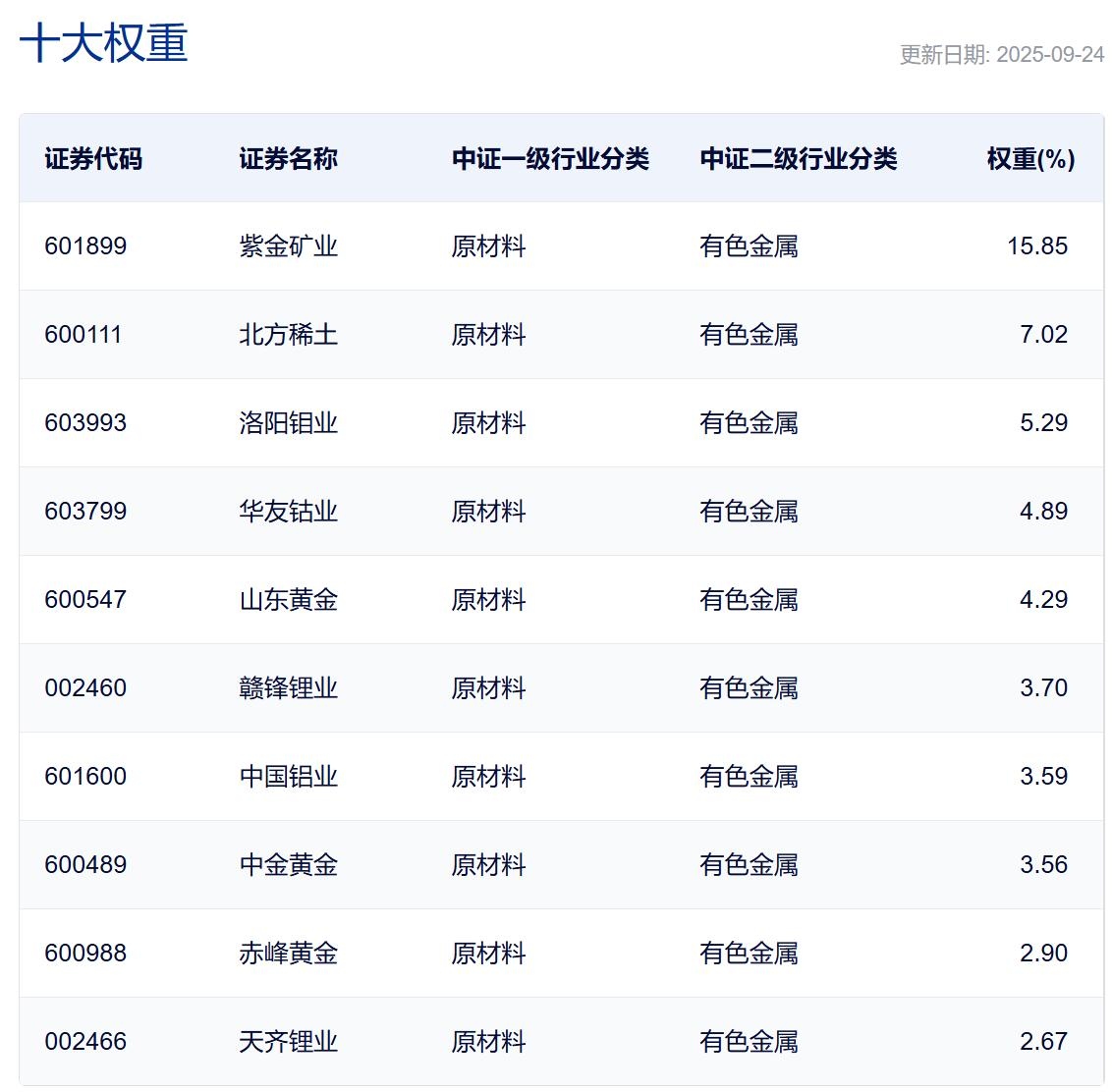Select the 紫金矿业 name cell
This screenshot has width=1112, height=1092.
tap(288, 246)
